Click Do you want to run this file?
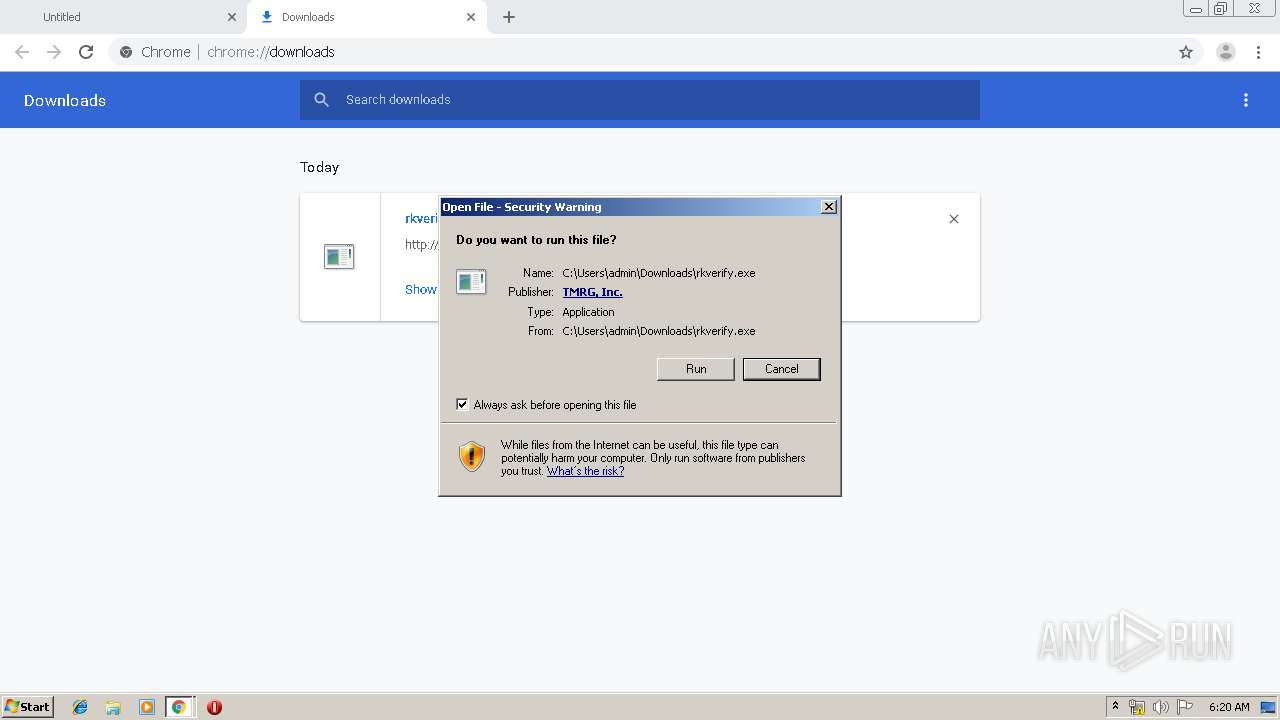 (536, 240)
